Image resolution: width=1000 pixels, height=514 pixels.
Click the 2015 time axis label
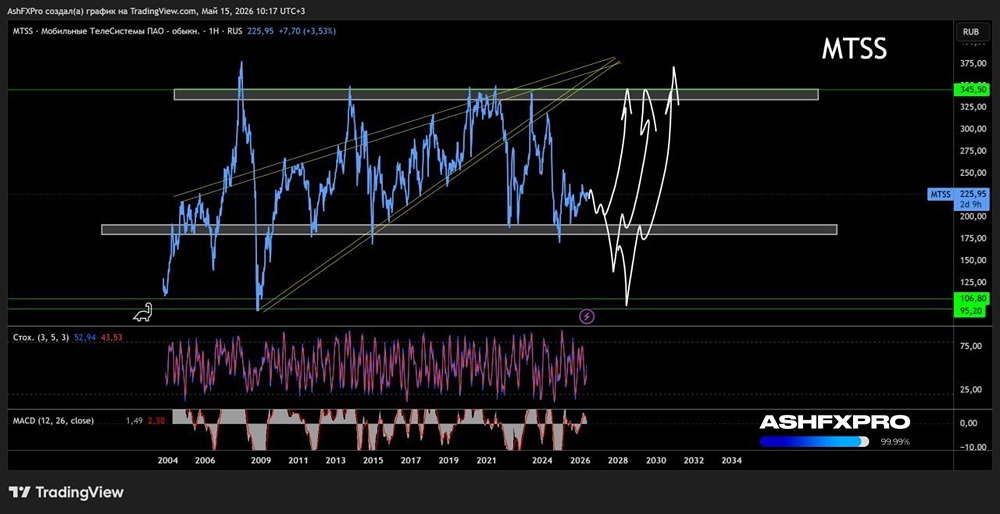(x=373, y=460)
